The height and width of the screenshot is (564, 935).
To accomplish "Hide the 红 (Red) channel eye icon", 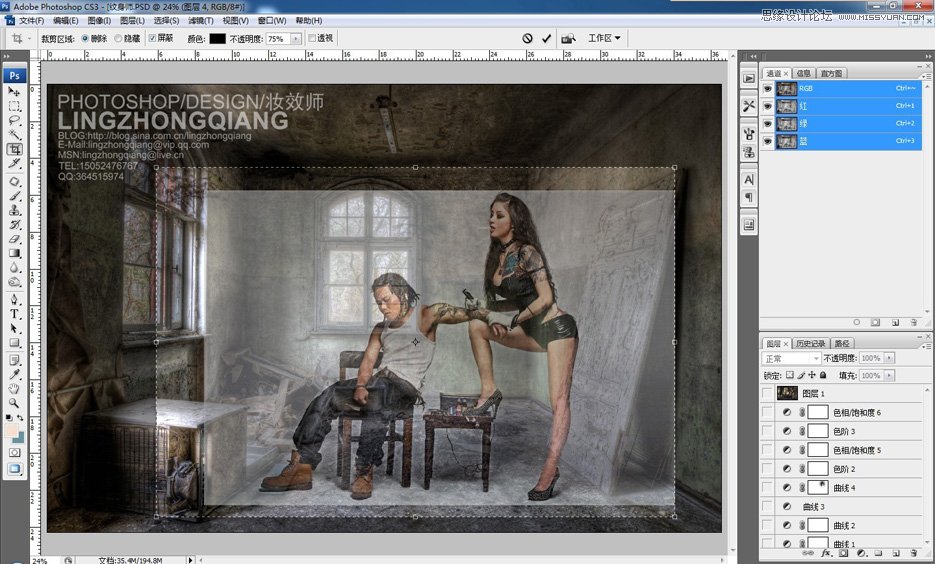I will click(x=767, y=105).
